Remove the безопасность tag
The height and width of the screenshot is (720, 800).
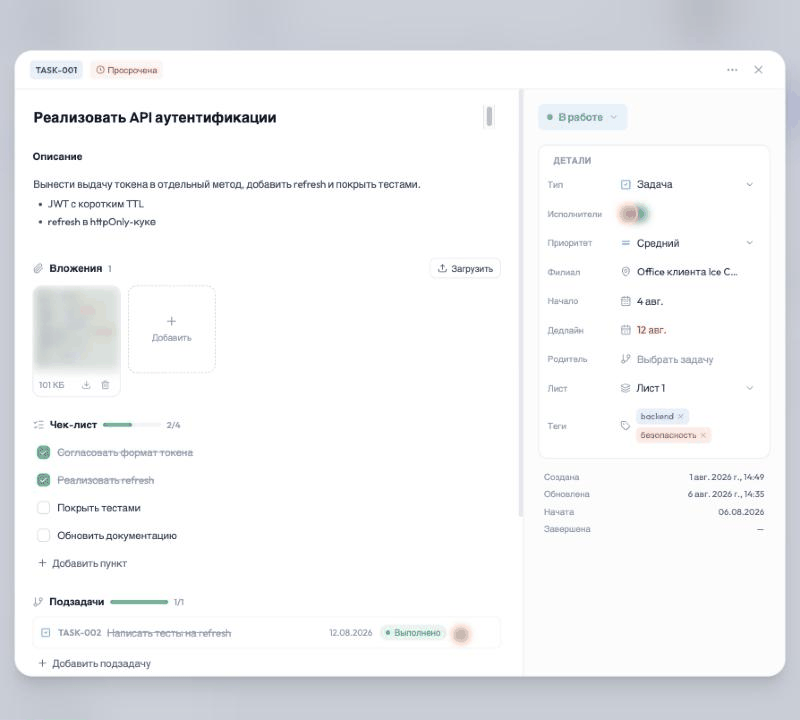pyautogui.click(x=703, y=435)
